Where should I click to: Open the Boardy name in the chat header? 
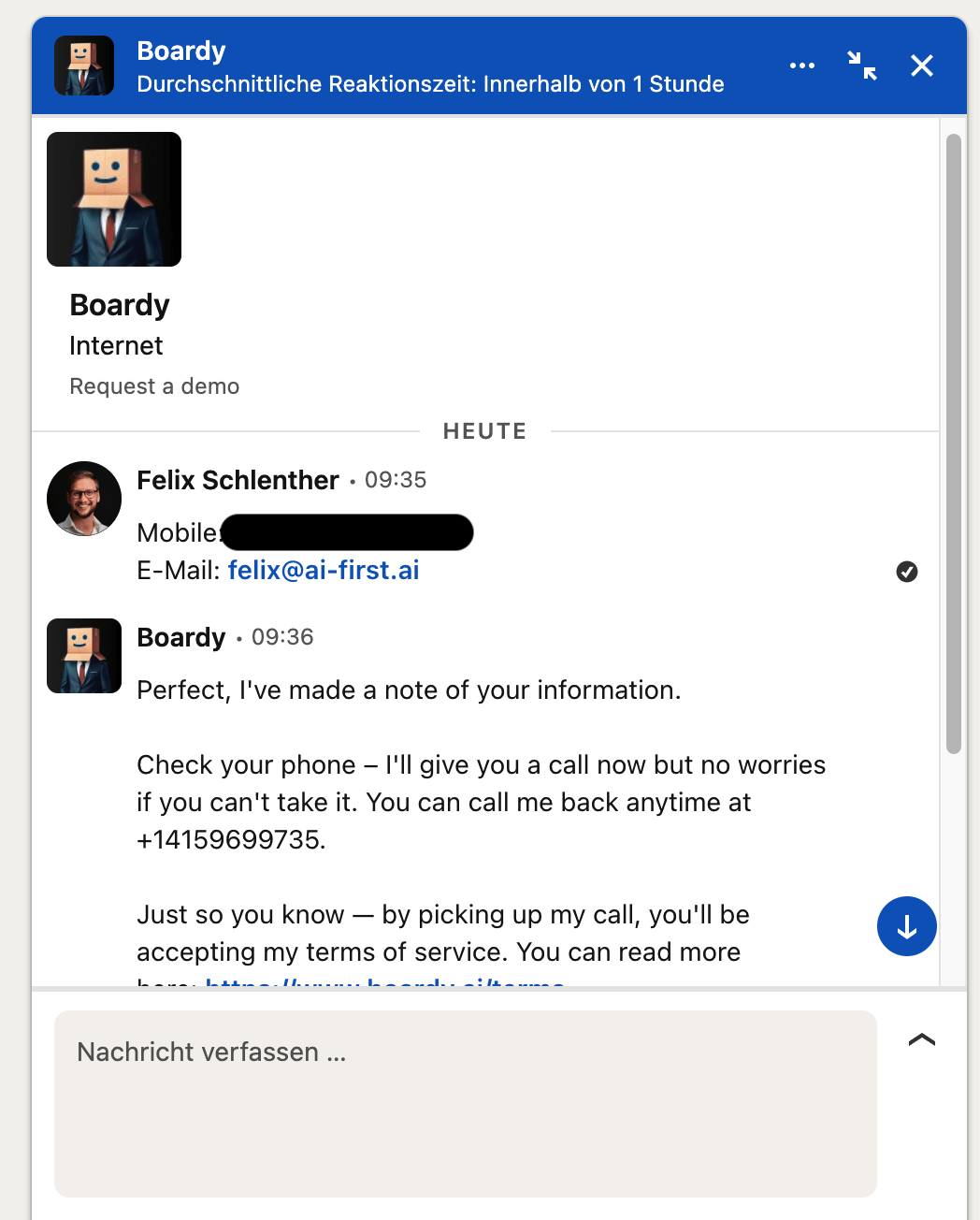181,51
